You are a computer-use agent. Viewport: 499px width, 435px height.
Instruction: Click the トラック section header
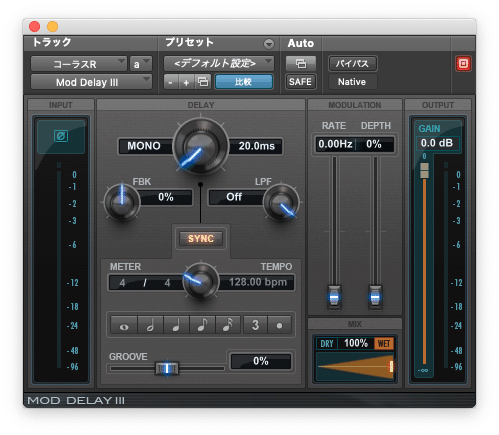(x=52, y=42)
